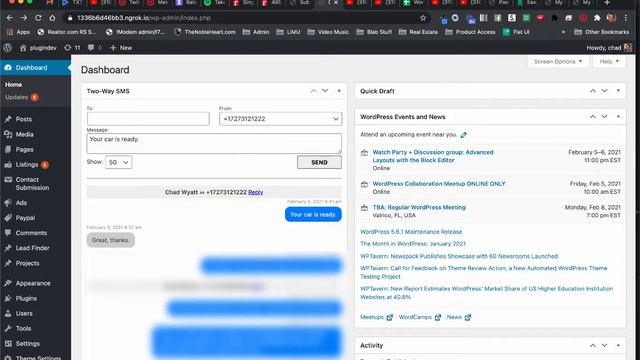The image size is (640, 360).
Task: Edit event location pencil icon
Action: [x=463, y=135]
